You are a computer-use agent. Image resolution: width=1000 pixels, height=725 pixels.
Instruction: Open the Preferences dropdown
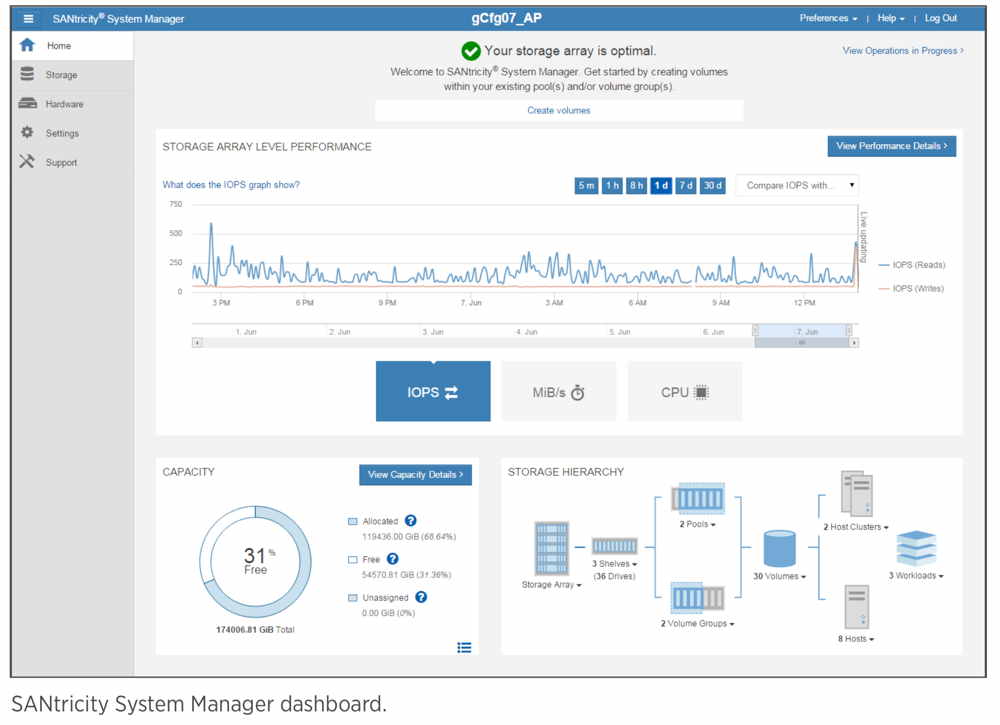828,18
